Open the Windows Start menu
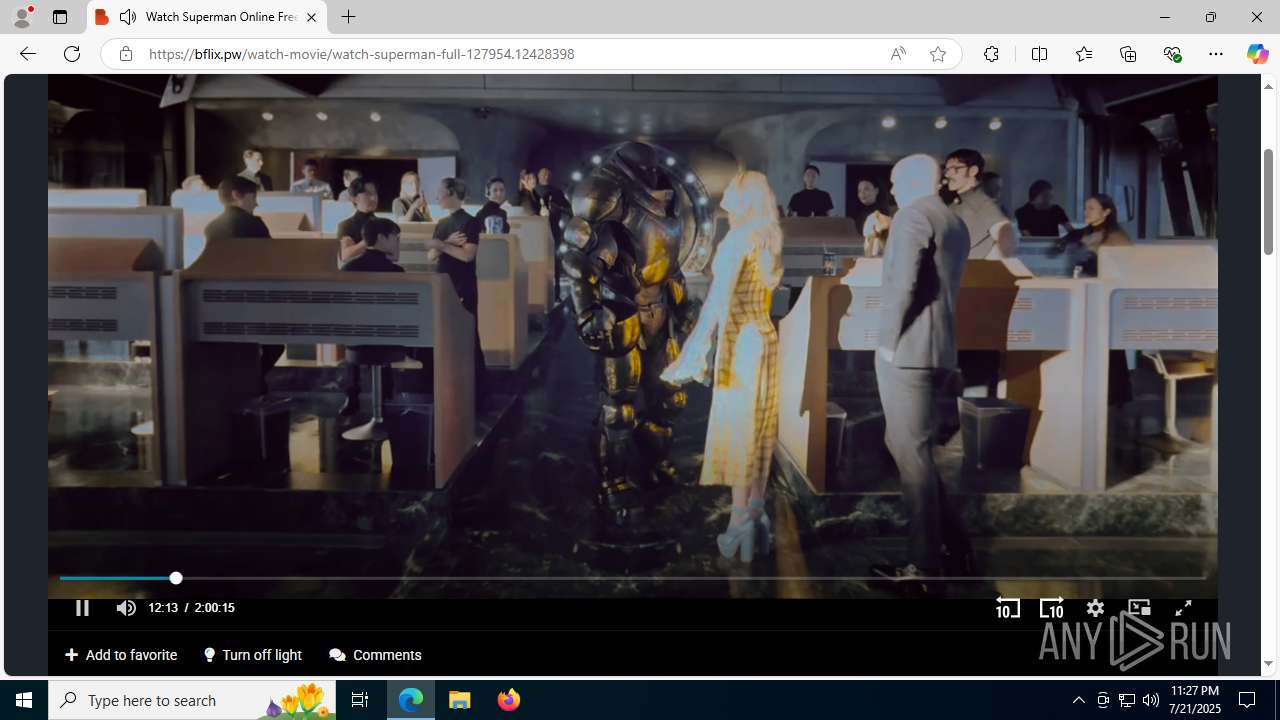 [x=24, y=700]
